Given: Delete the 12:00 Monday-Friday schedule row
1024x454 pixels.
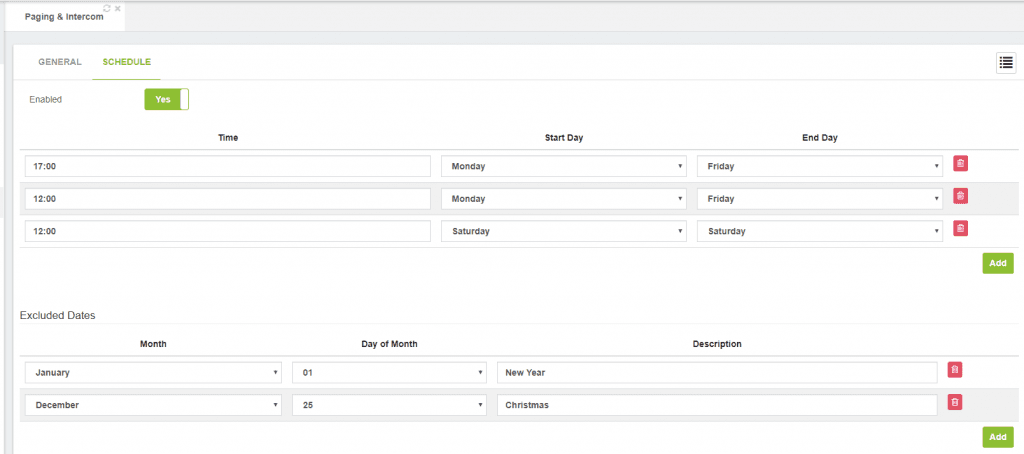Looking at the screenshot, I should point(960,195).
